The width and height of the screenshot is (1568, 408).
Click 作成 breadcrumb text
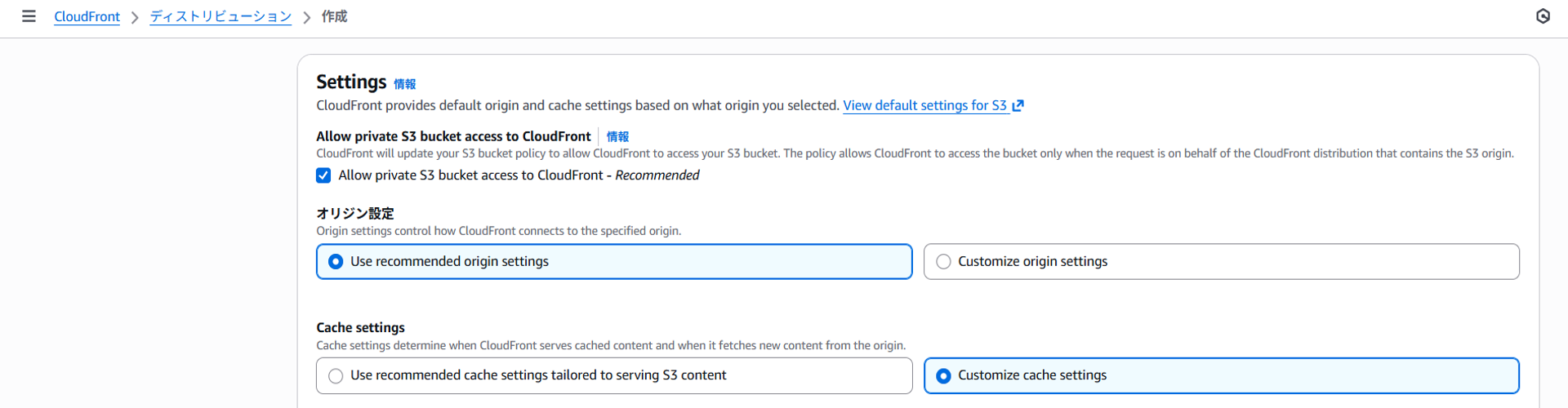tap(334, 16)
